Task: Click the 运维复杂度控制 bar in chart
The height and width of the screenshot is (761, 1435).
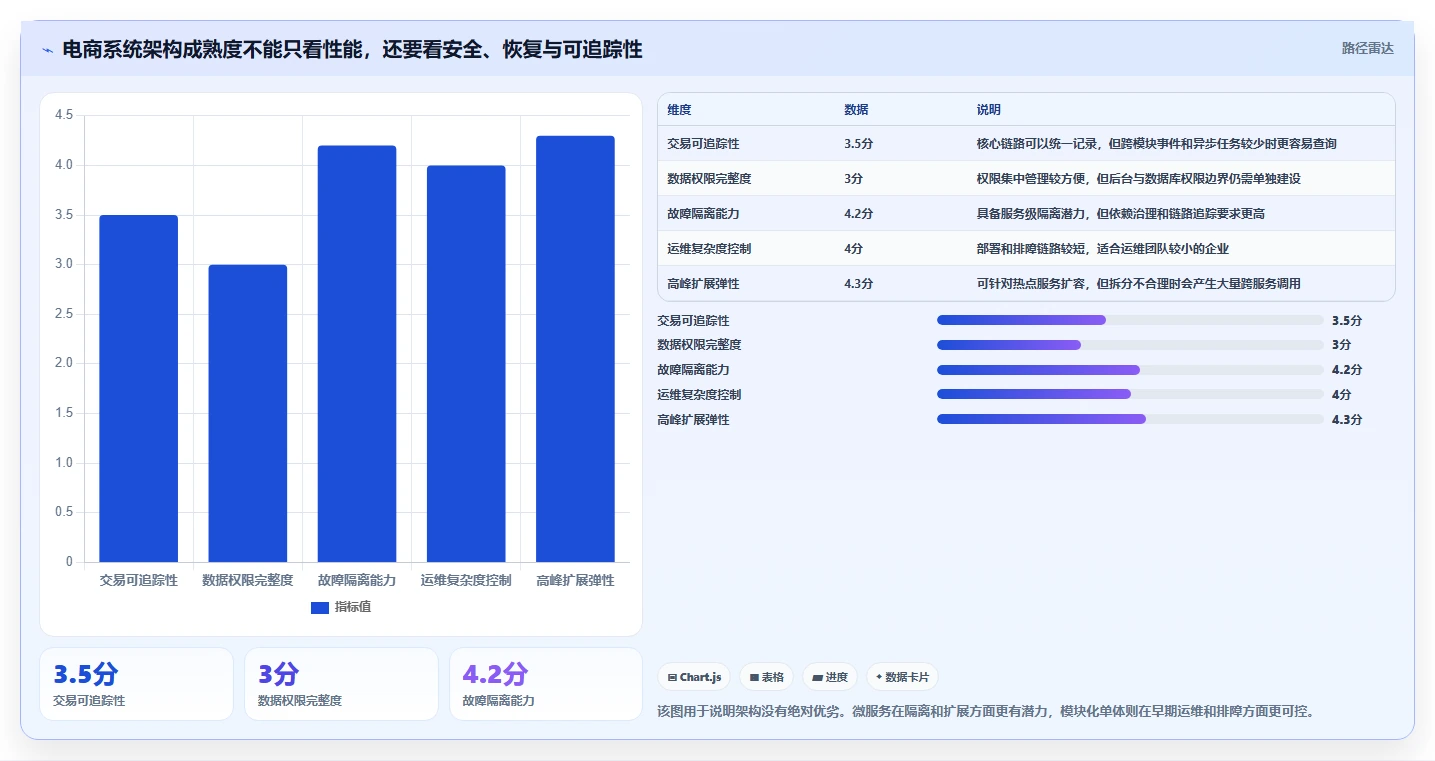Action: click(x=466, y=364)
